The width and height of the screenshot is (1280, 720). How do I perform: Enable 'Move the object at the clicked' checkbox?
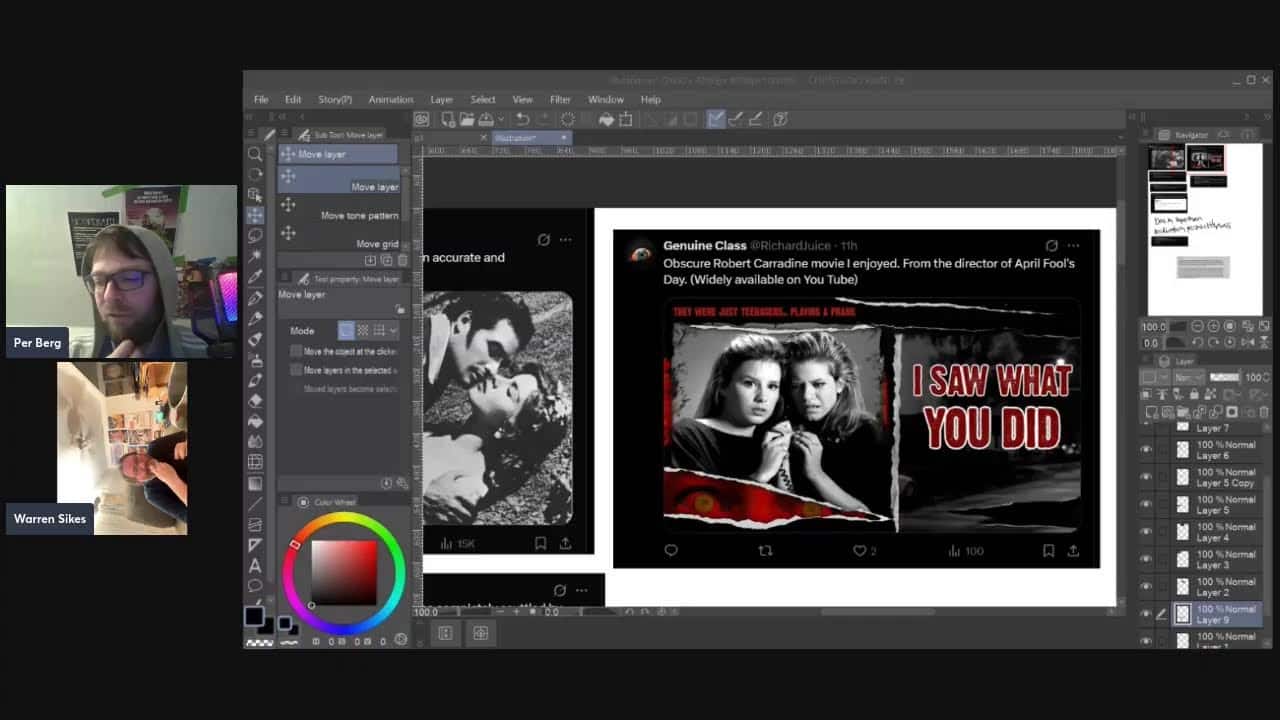click(x=296, y=352)
